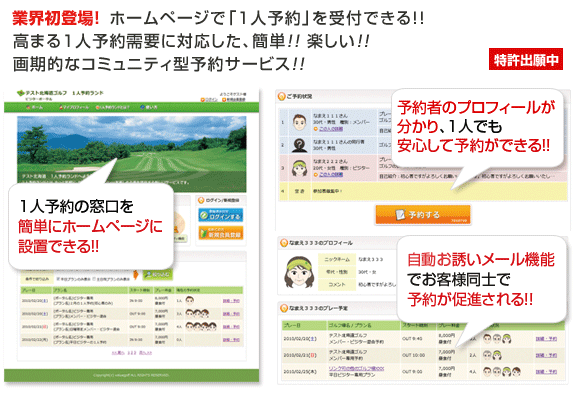Click the コメント label cell
Screen dimensions: 573x400
pyautogui.click(x=337, y=285)
